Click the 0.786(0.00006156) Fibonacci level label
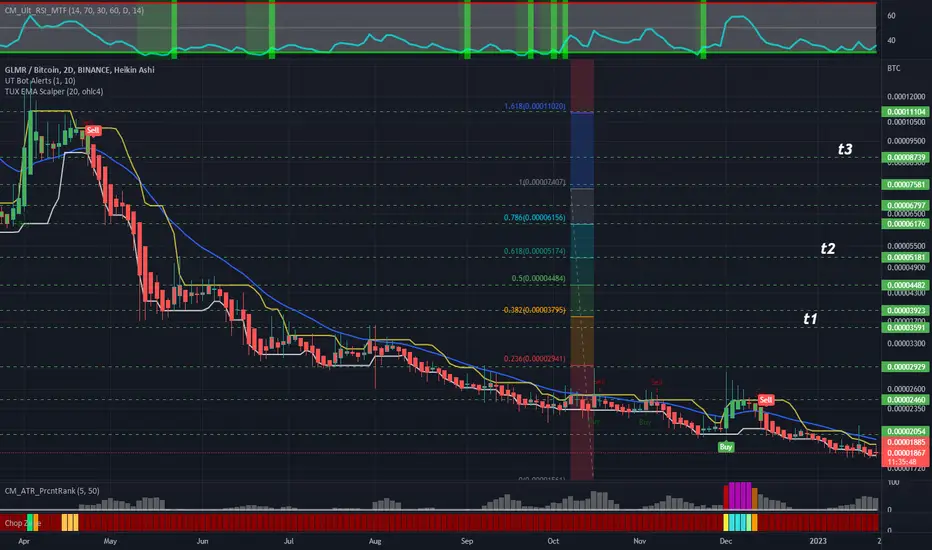Viewport: 932px width, 550px height. pyautogui.click(x=535, y=218)
